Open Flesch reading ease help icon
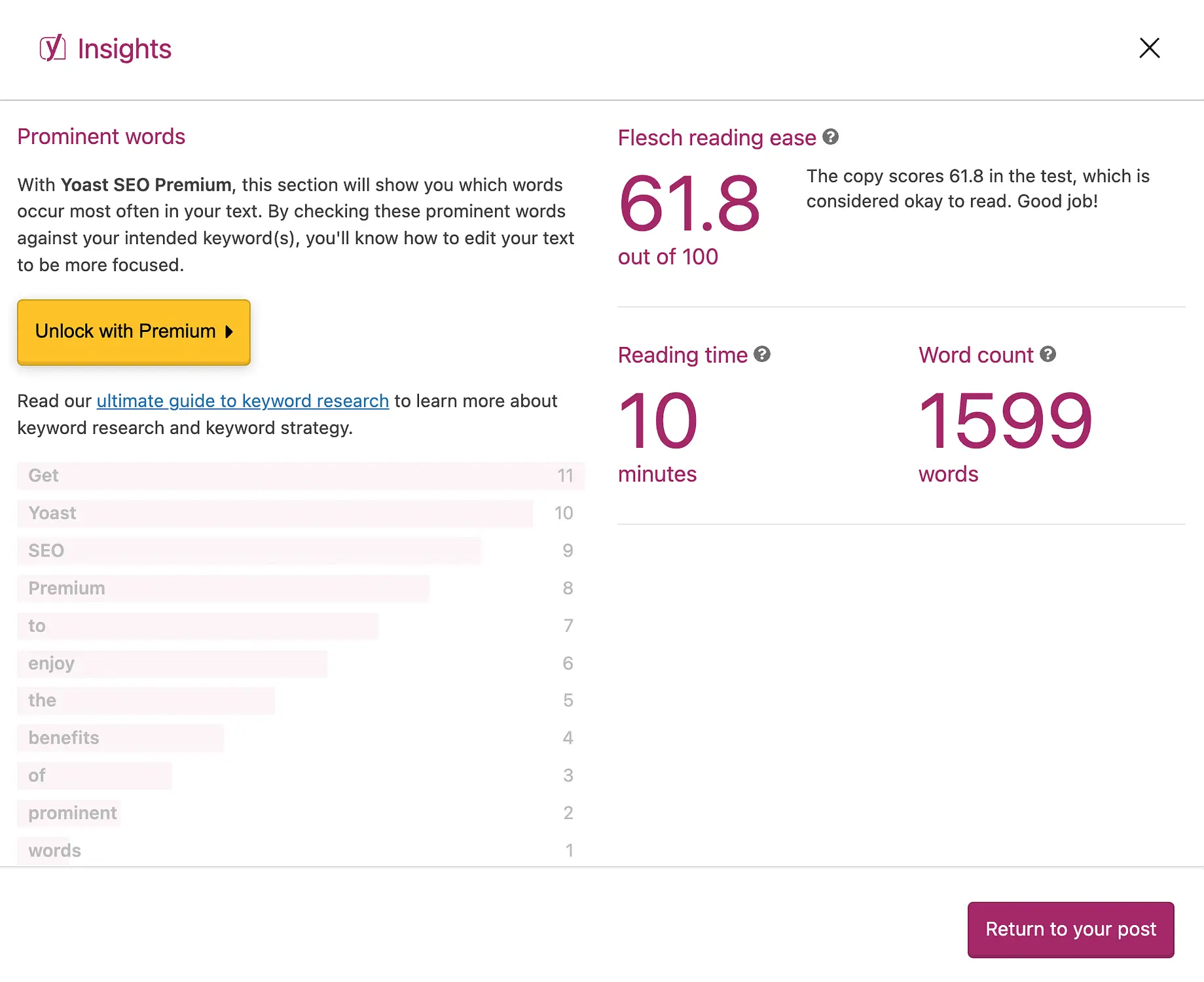Image resolution: width=1204 pixels, height=982 pixels. click(x=830, y=137)
